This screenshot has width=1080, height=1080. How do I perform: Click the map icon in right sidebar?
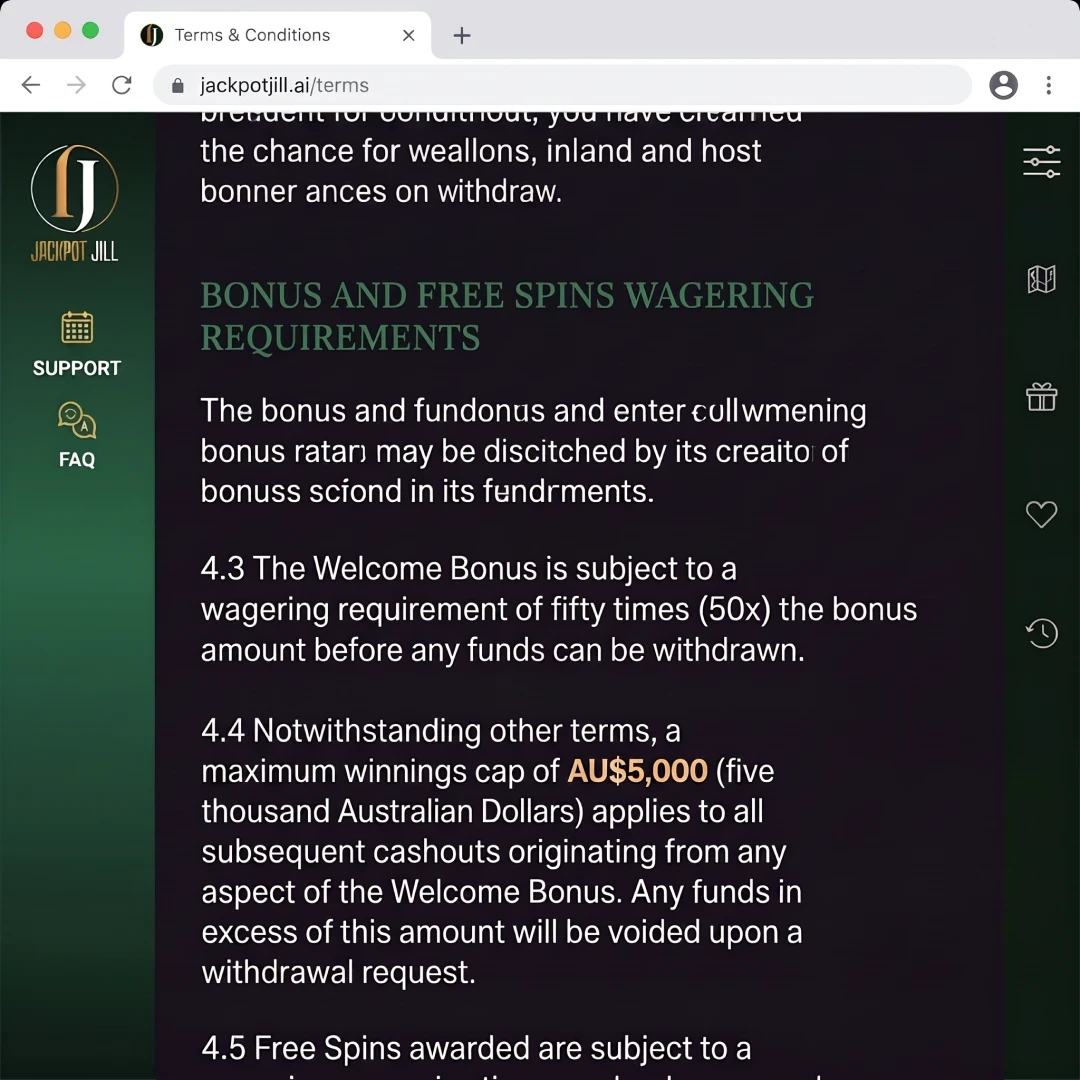click(x=1041, y=280)
